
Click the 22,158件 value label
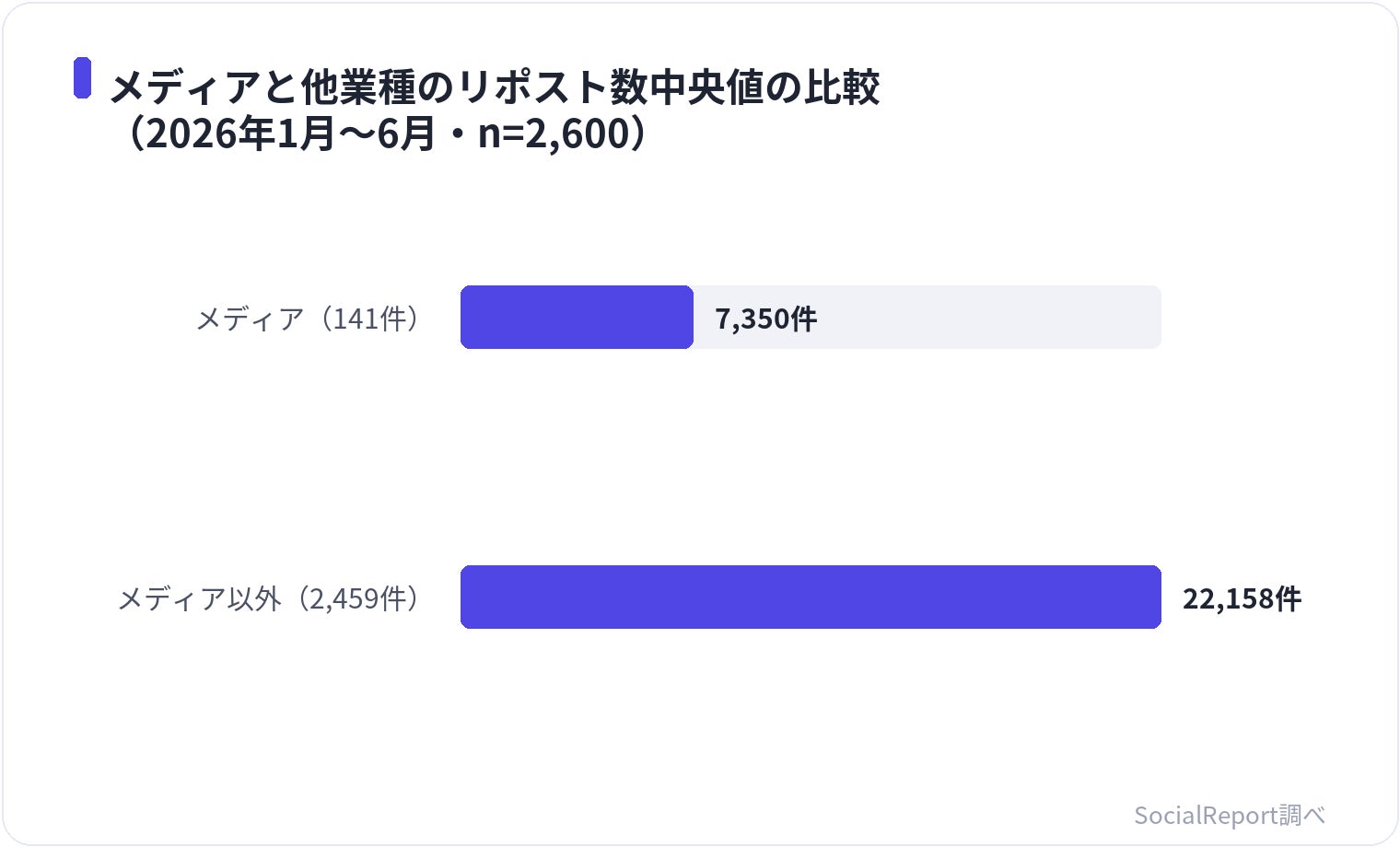click(1242, 598)
